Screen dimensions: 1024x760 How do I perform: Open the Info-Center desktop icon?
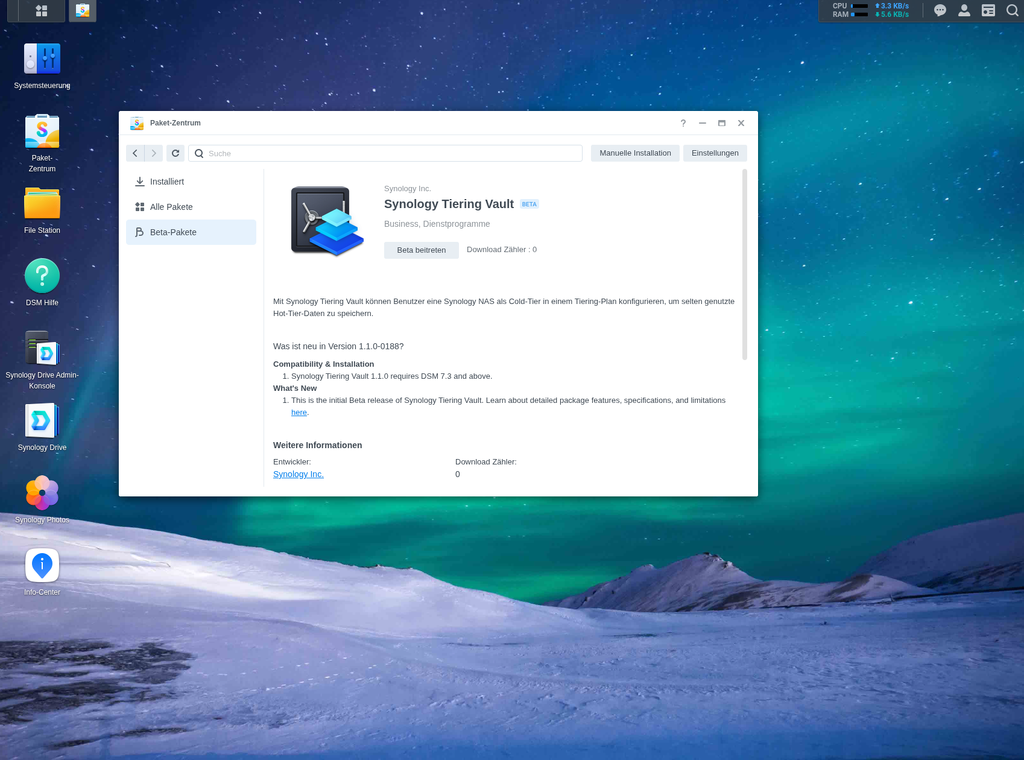point(42,565)
